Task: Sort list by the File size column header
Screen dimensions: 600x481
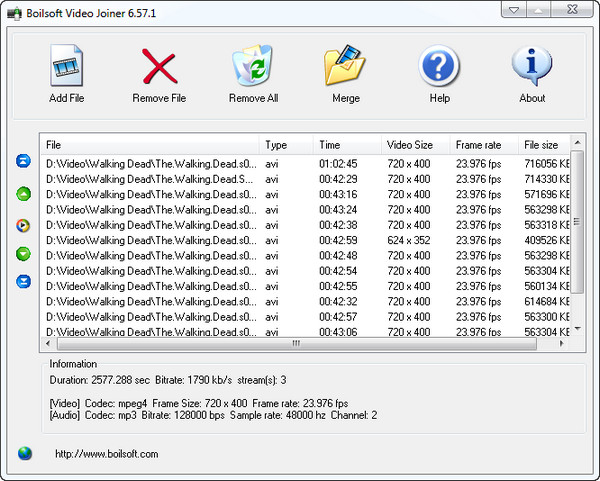Action: (544, 145)
